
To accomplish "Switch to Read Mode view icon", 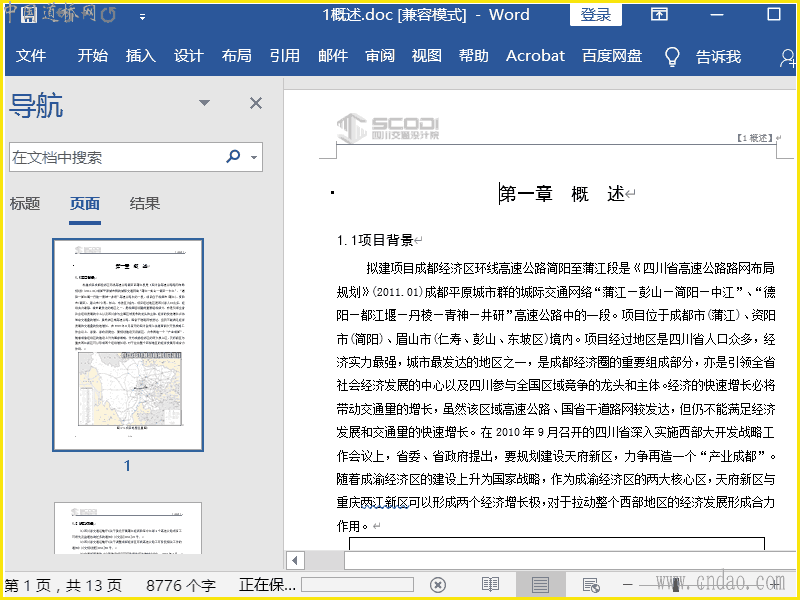I will pyautogui.click(x=490, y=585).
